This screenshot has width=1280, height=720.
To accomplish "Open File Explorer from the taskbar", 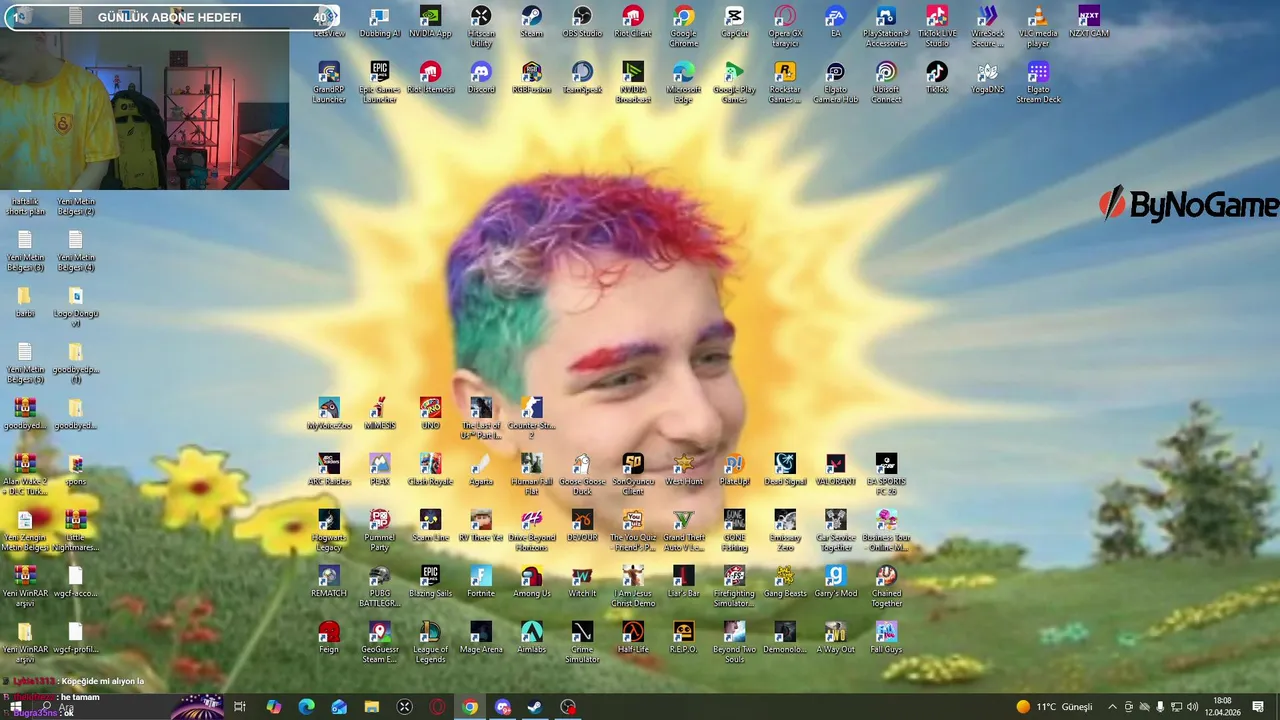I will coord(372,707).
